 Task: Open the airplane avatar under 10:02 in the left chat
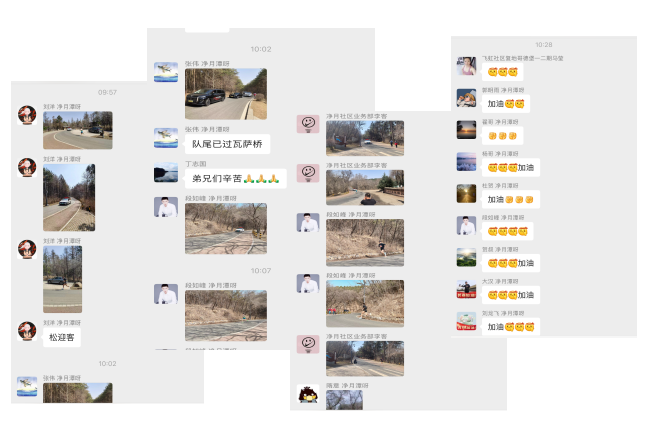[x=27, y=387]
